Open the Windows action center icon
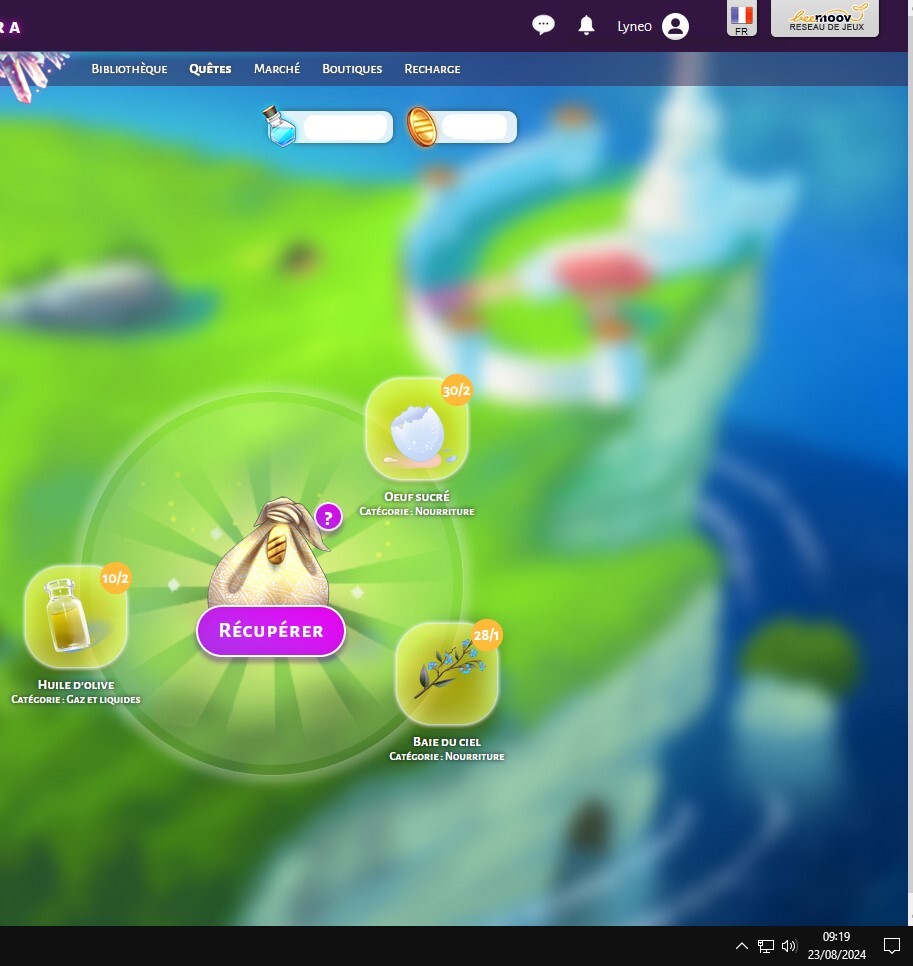 click(x=892, y=946)
